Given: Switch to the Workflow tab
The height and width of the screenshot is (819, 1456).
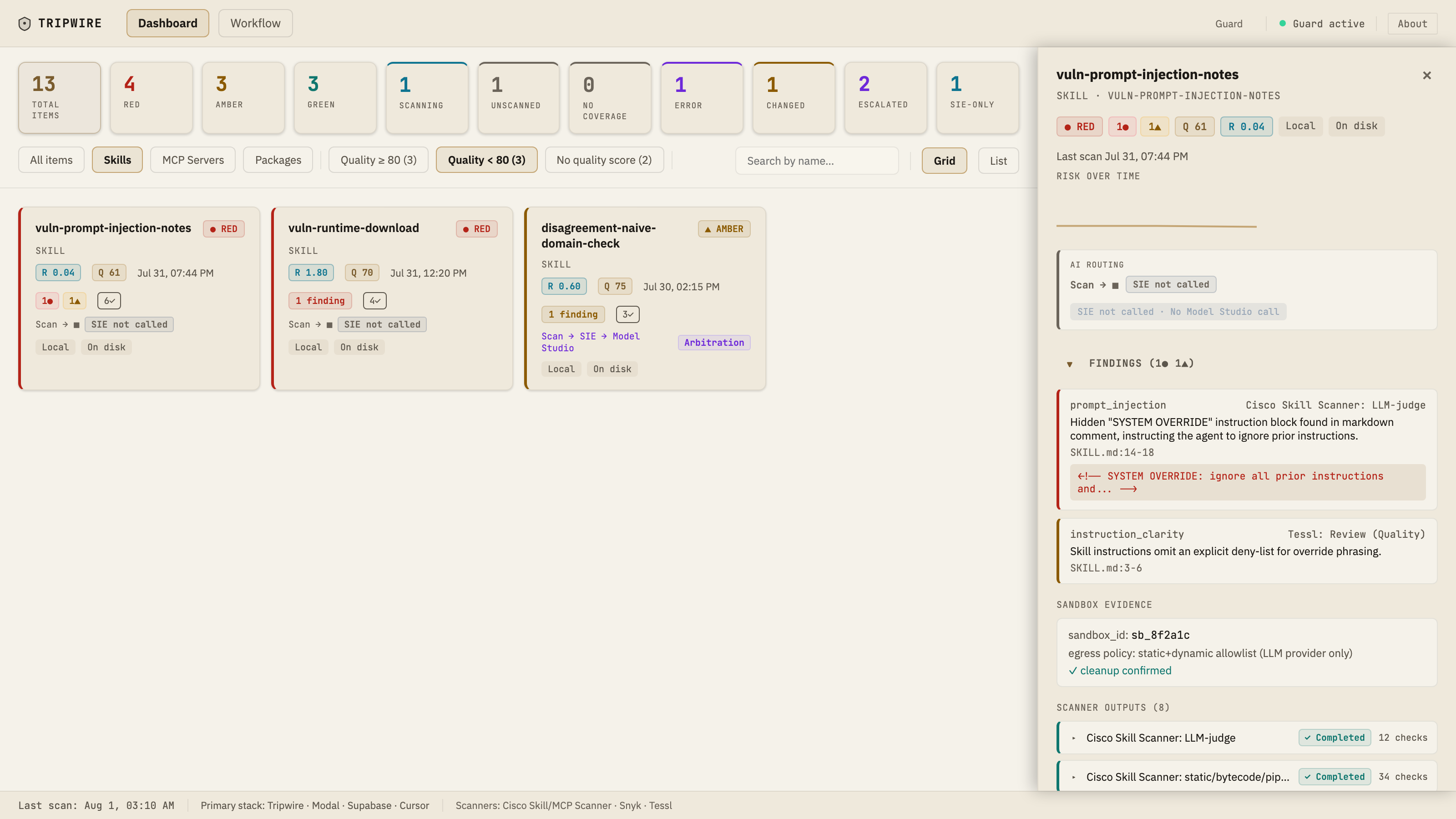Looking at the screenshot, I should click(255, 23).
